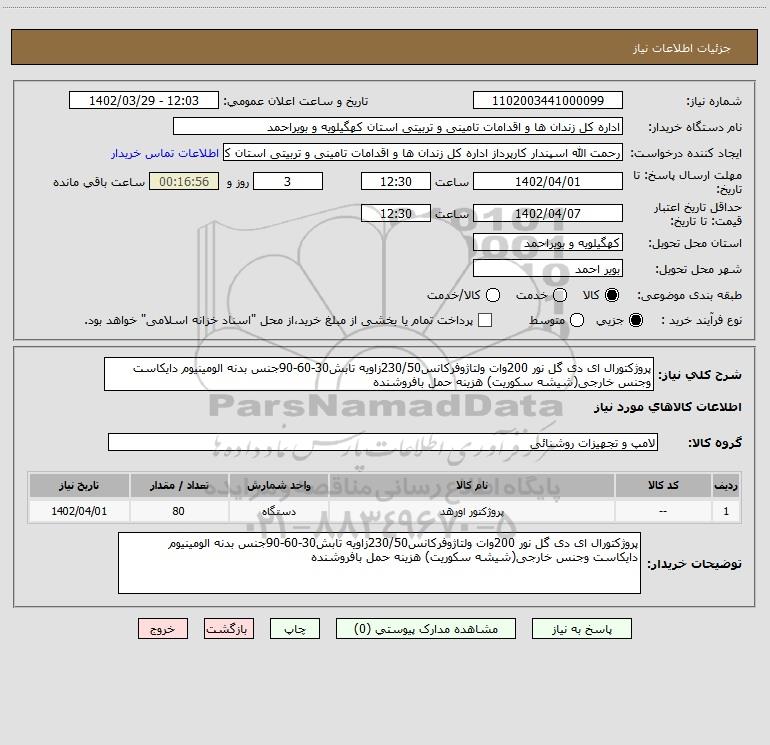The width and height of the screenshot is (770, 745).
Task: Click the general need description text box
Action: 379,375
